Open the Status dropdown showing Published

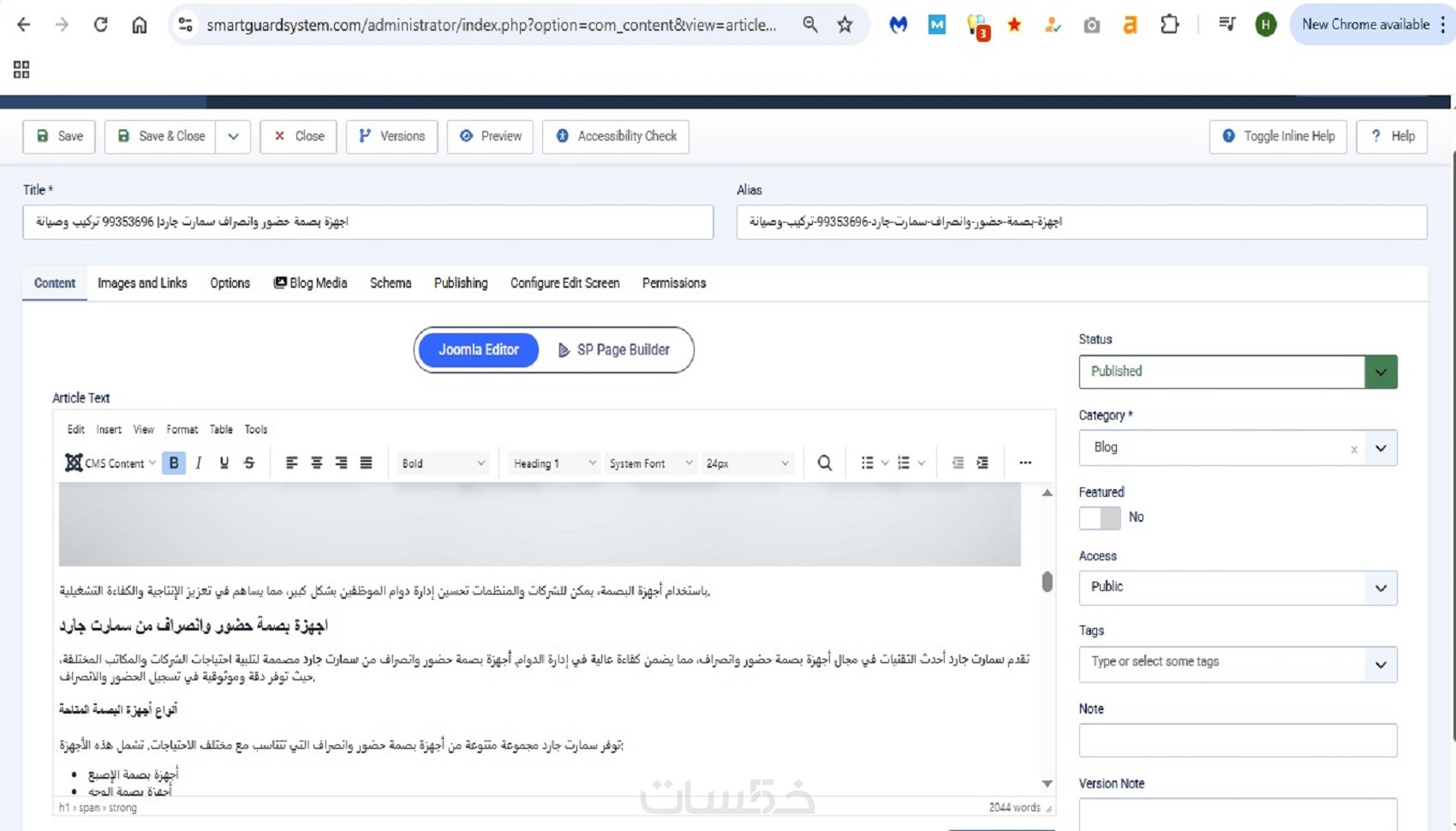tap(1238, 372)
